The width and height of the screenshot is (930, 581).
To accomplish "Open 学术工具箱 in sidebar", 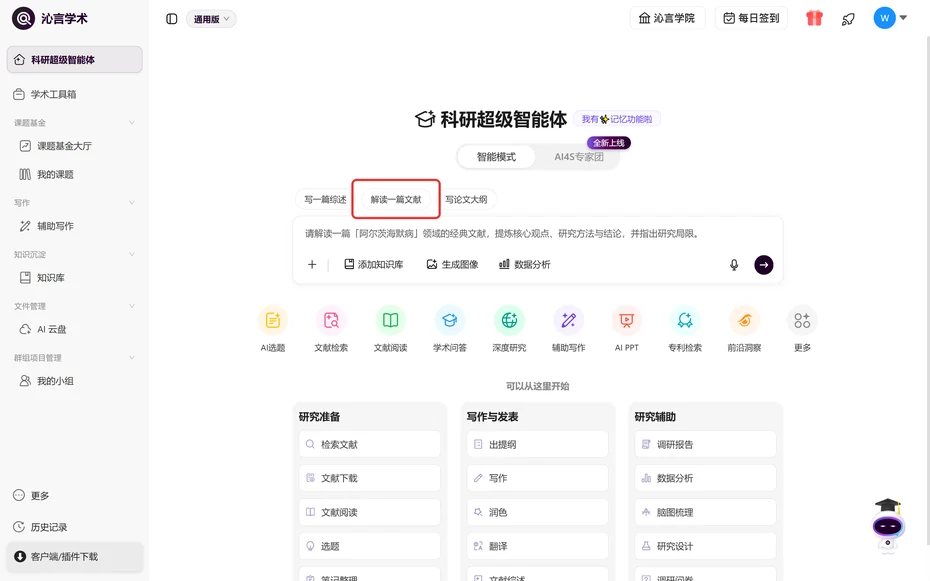I will tap(75, 94).
